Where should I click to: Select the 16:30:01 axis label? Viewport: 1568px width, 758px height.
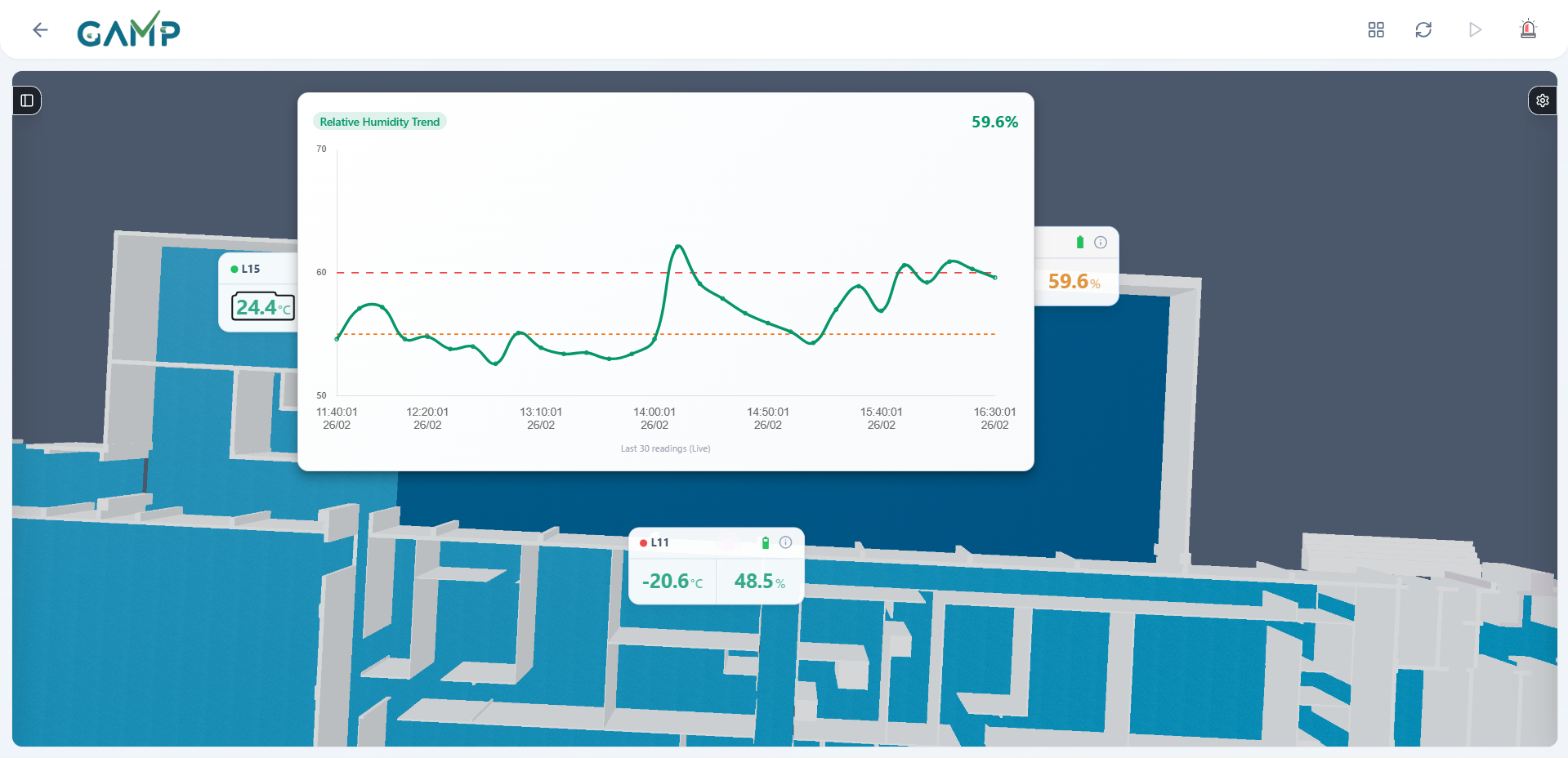(x=994, y=418)
